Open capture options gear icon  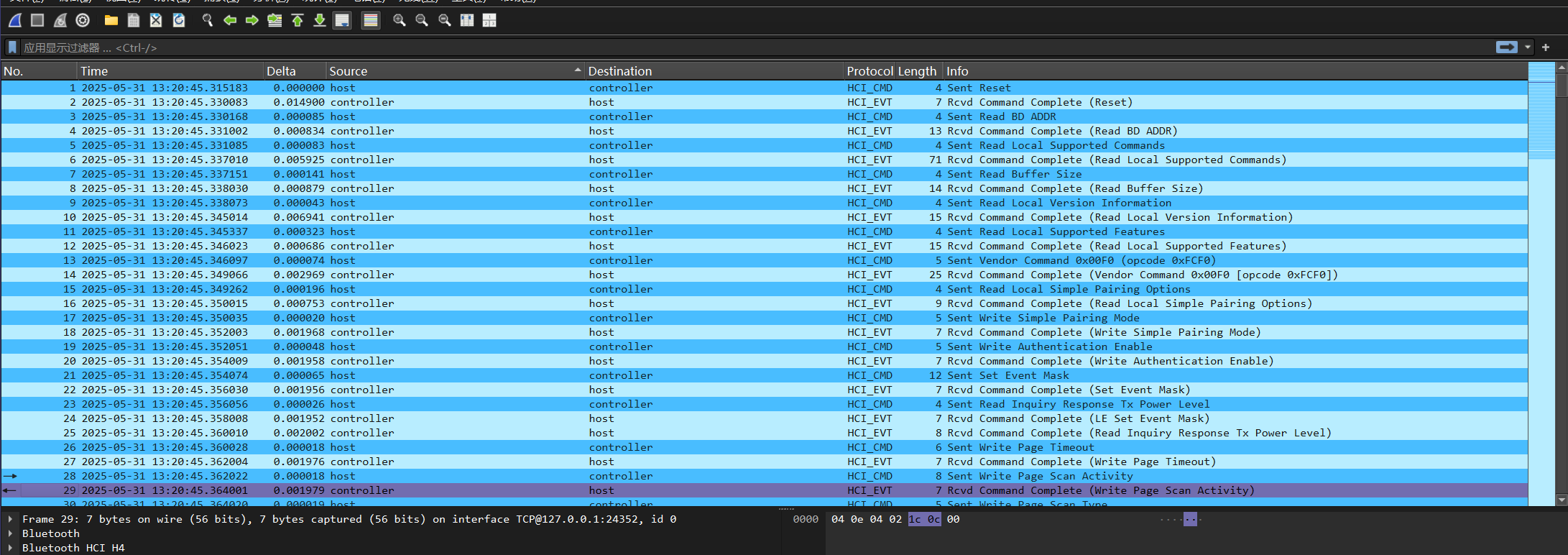click(x=83, y=20)
